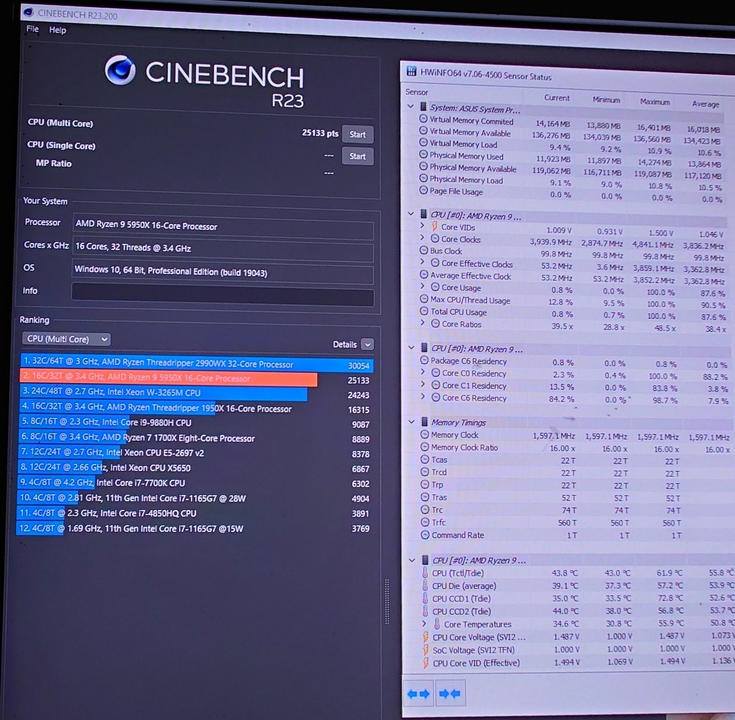
Task: Expand the Core Temperatures row
Action: point(425,623)
